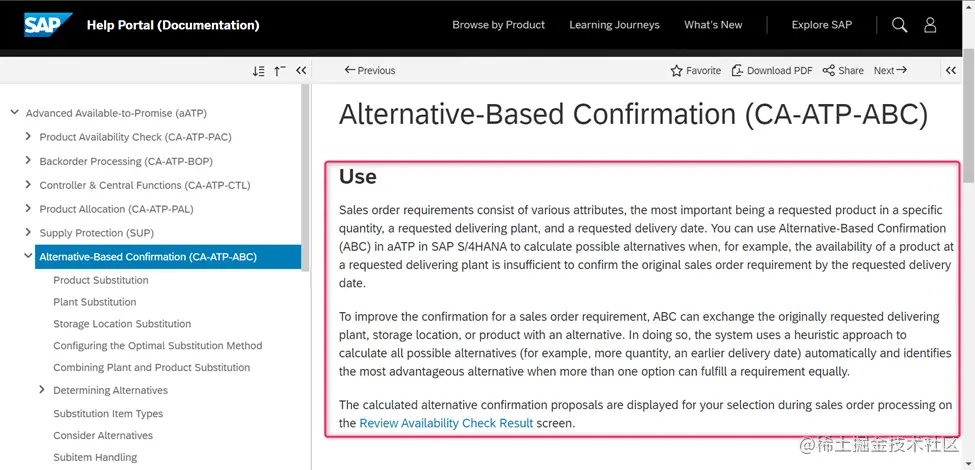This screenshot has width=975, height=470.
Task: Go to Previous page
Action: pyautogui.click(x=370, y=71)
